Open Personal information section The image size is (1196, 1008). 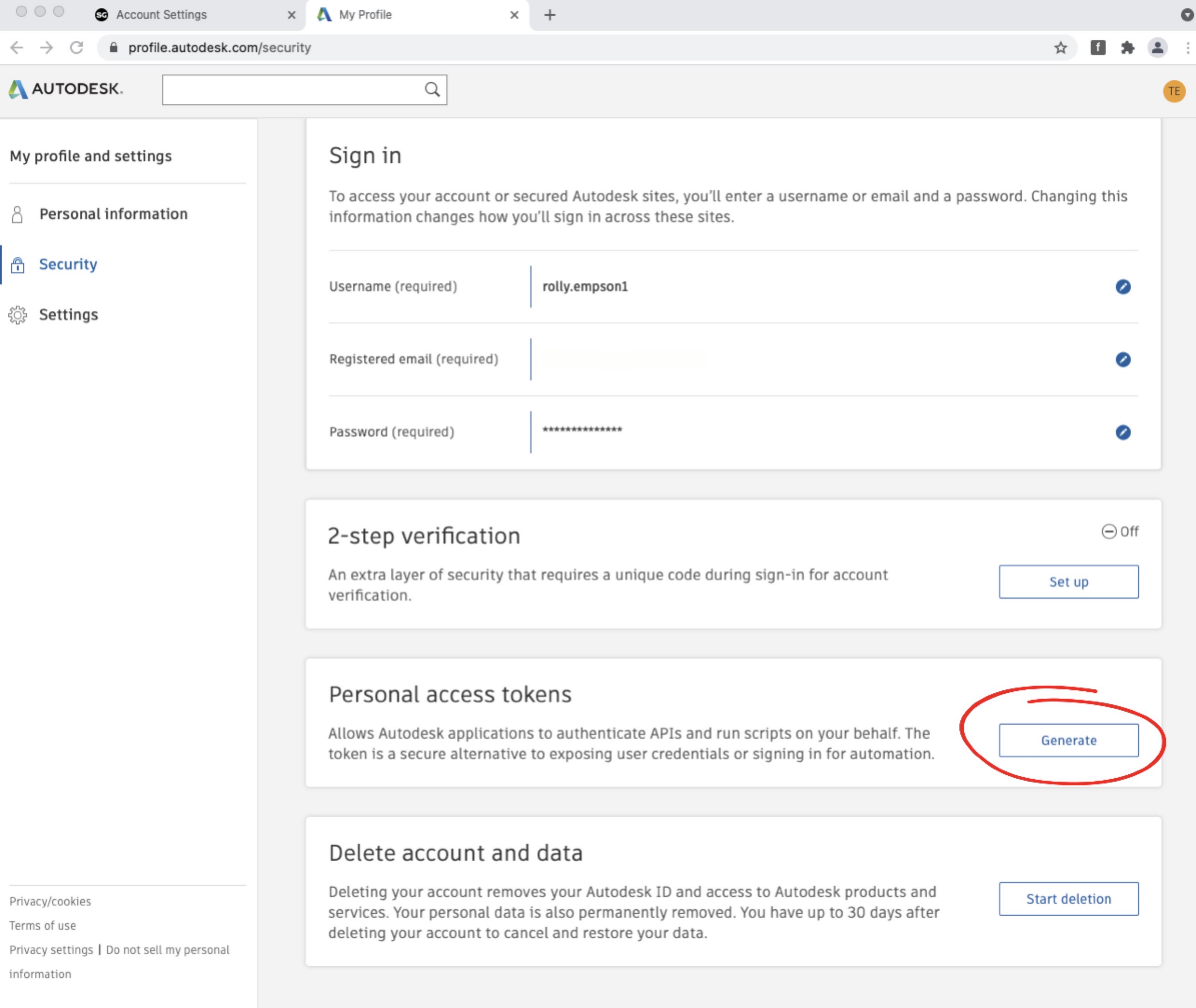point(113,214)
